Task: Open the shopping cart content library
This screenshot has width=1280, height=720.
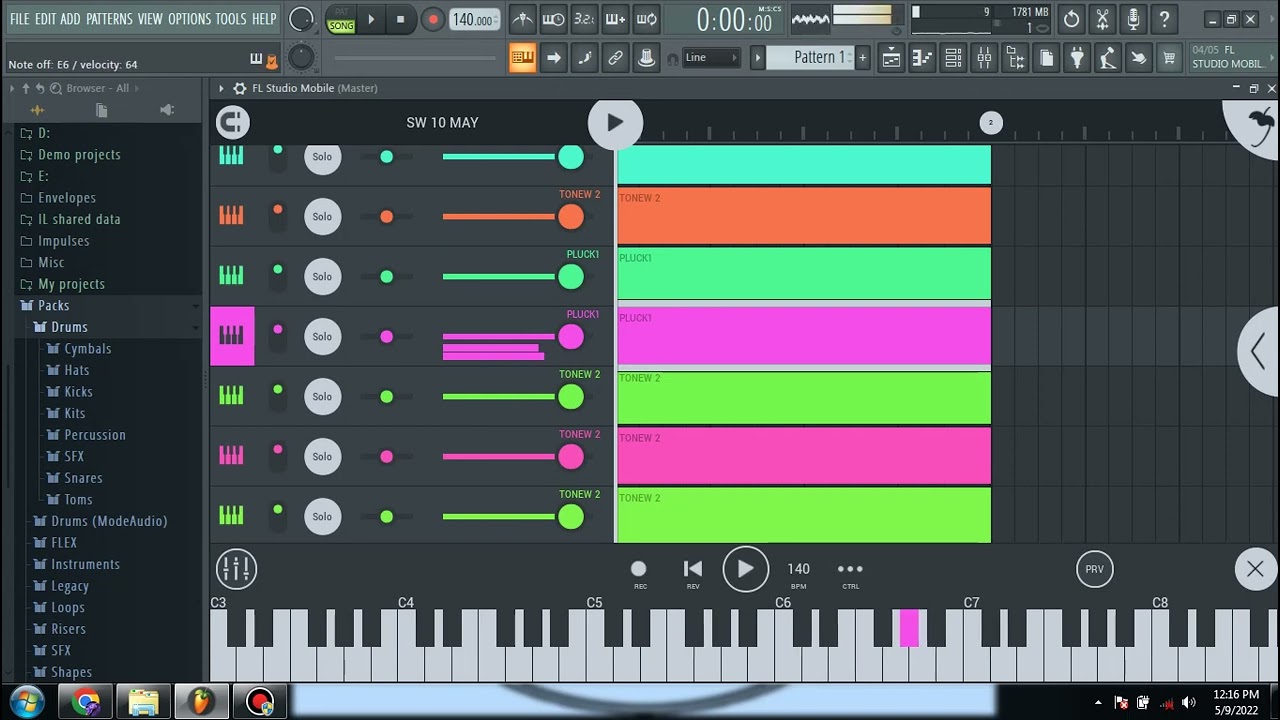Action: (1168, 58)
